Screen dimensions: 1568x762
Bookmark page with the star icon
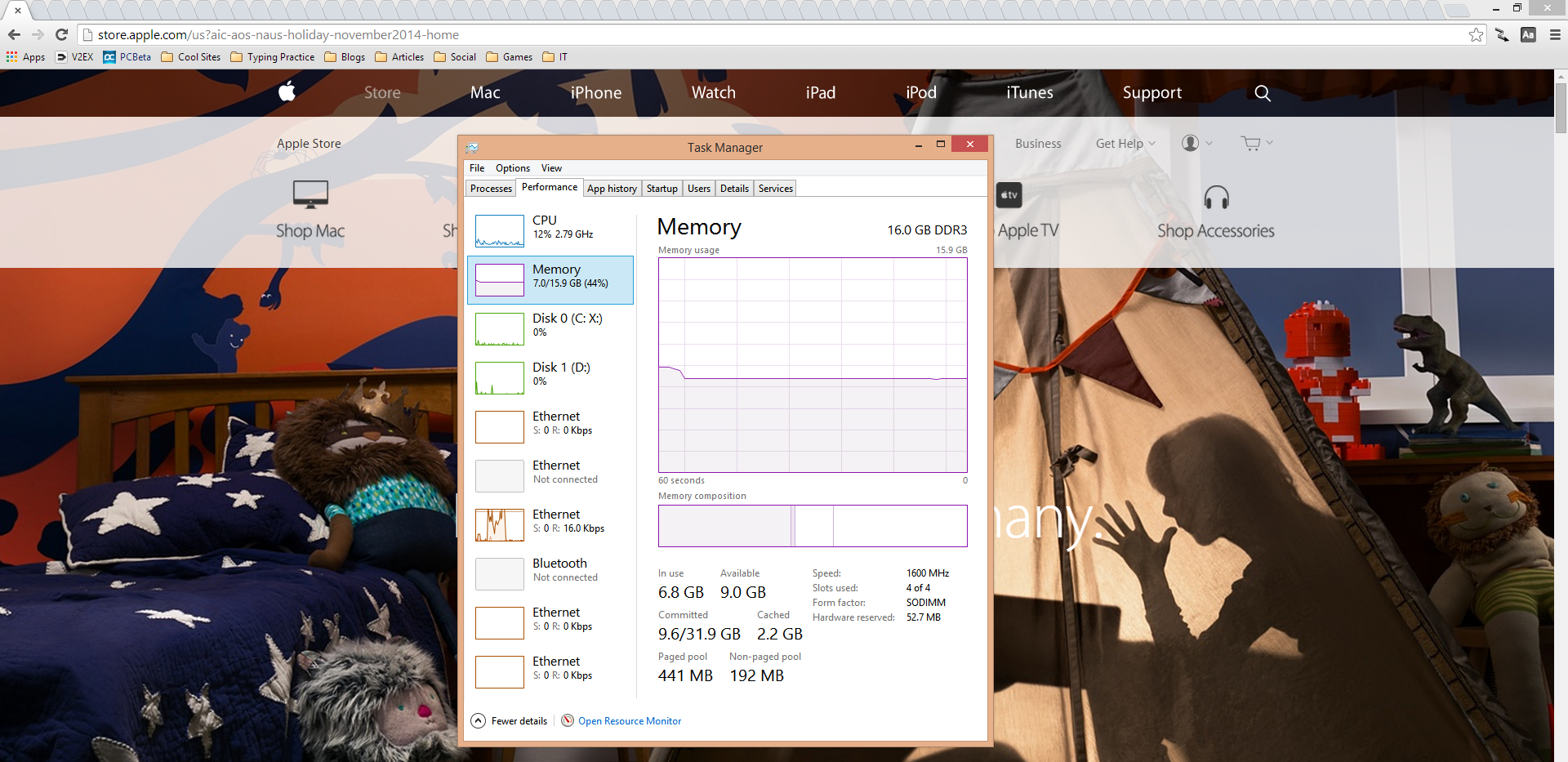click(x=1476, y=35)
